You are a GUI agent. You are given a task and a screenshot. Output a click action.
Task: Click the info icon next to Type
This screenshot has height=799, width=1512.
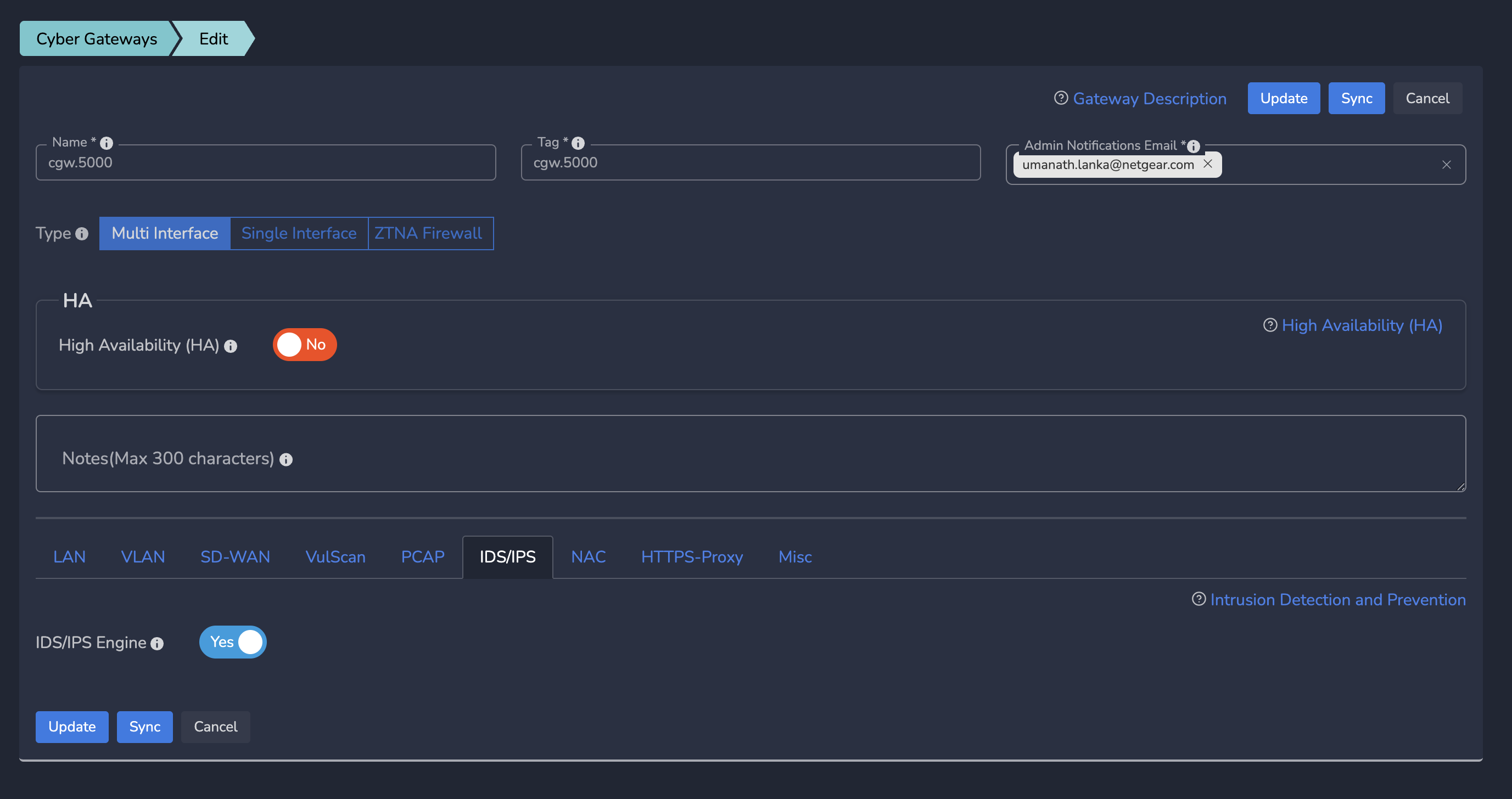pos(82,234)
